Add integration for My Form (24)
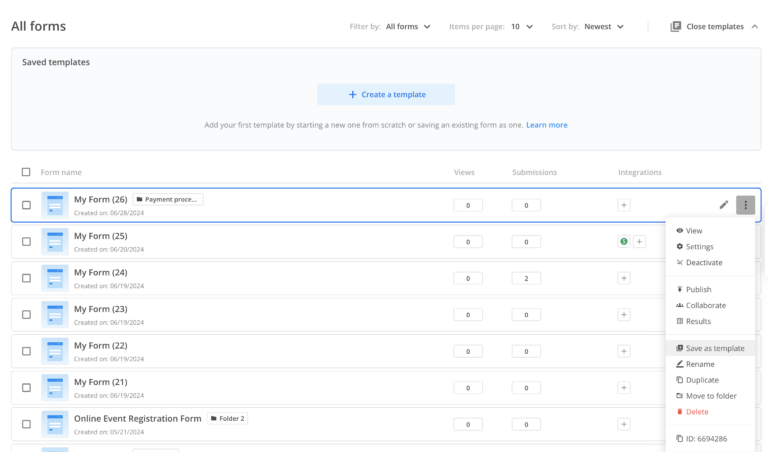Viewport: 768px width, 452px height. [x=624, y=278]
